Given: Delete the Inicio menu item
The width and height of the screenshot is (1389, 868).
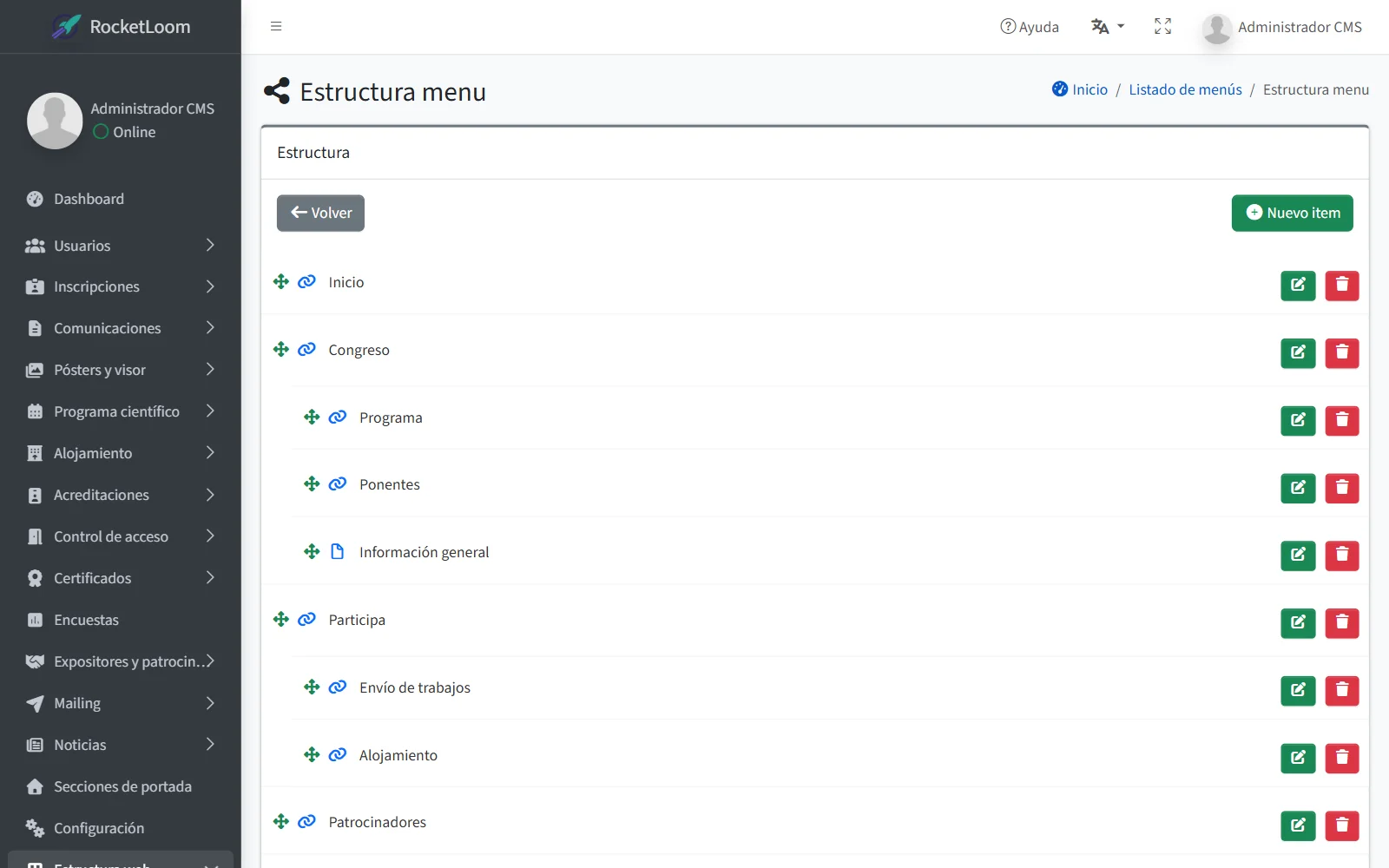Looking at the screenshot, I should click(1342, 286).
